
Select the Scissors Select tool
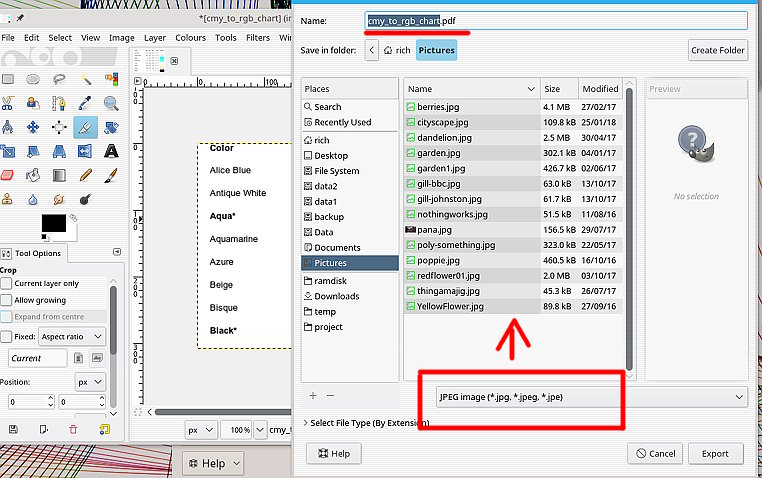tap(7, 103)
